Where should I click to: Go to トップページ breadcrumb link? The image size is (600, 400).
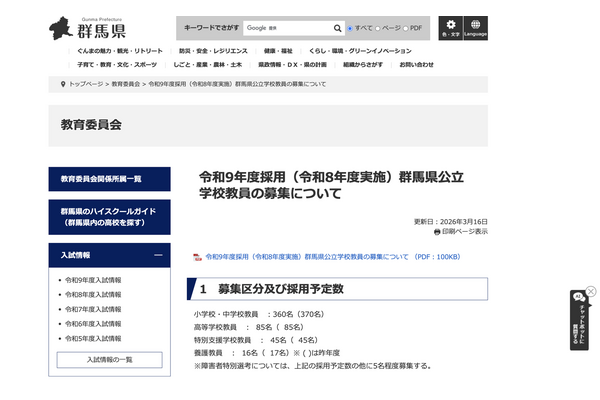pyautogui.click(x=86, y=84)
